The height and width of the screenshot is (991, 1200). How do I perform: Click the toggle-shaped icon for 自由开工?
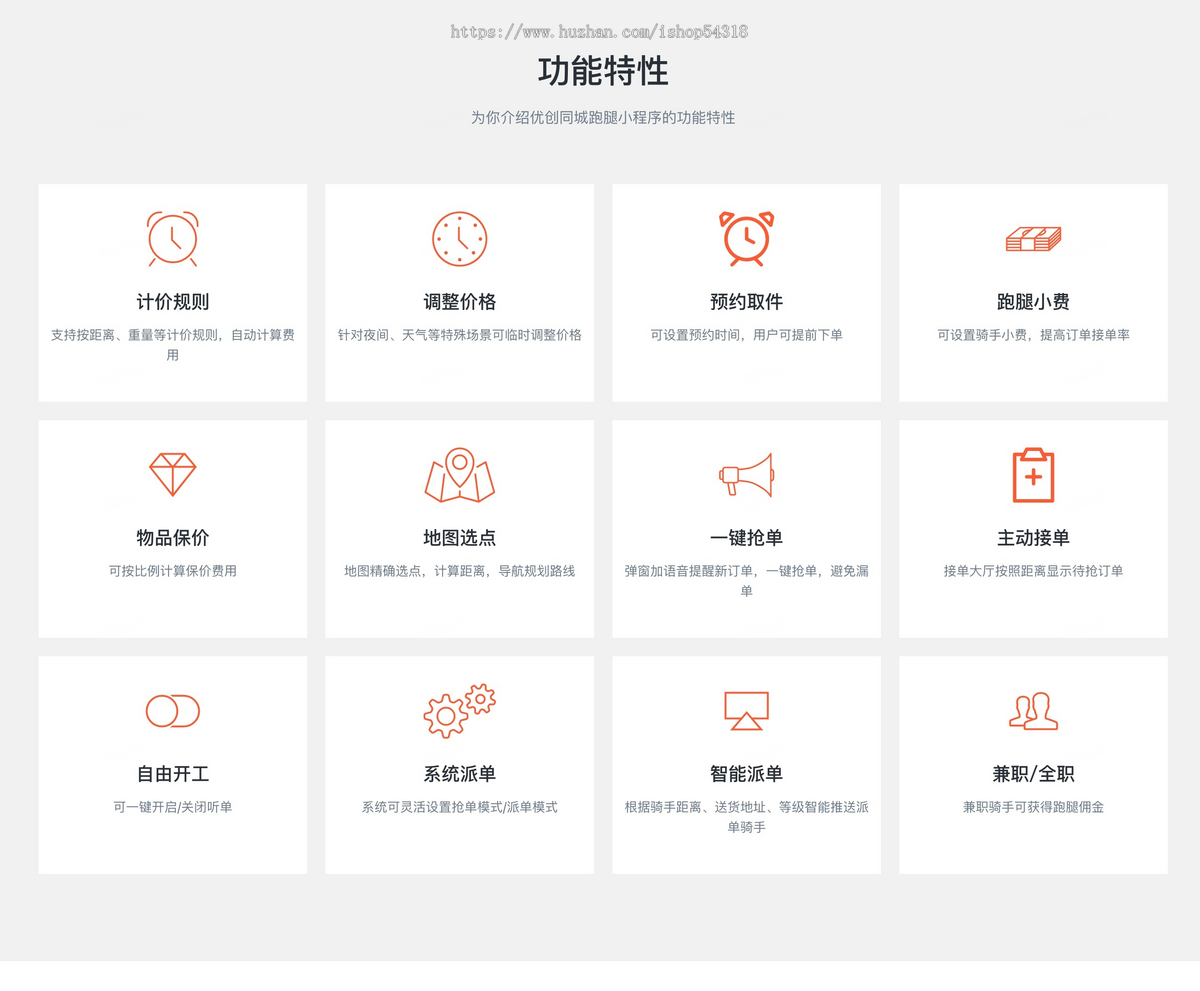(x=173, y=711)
